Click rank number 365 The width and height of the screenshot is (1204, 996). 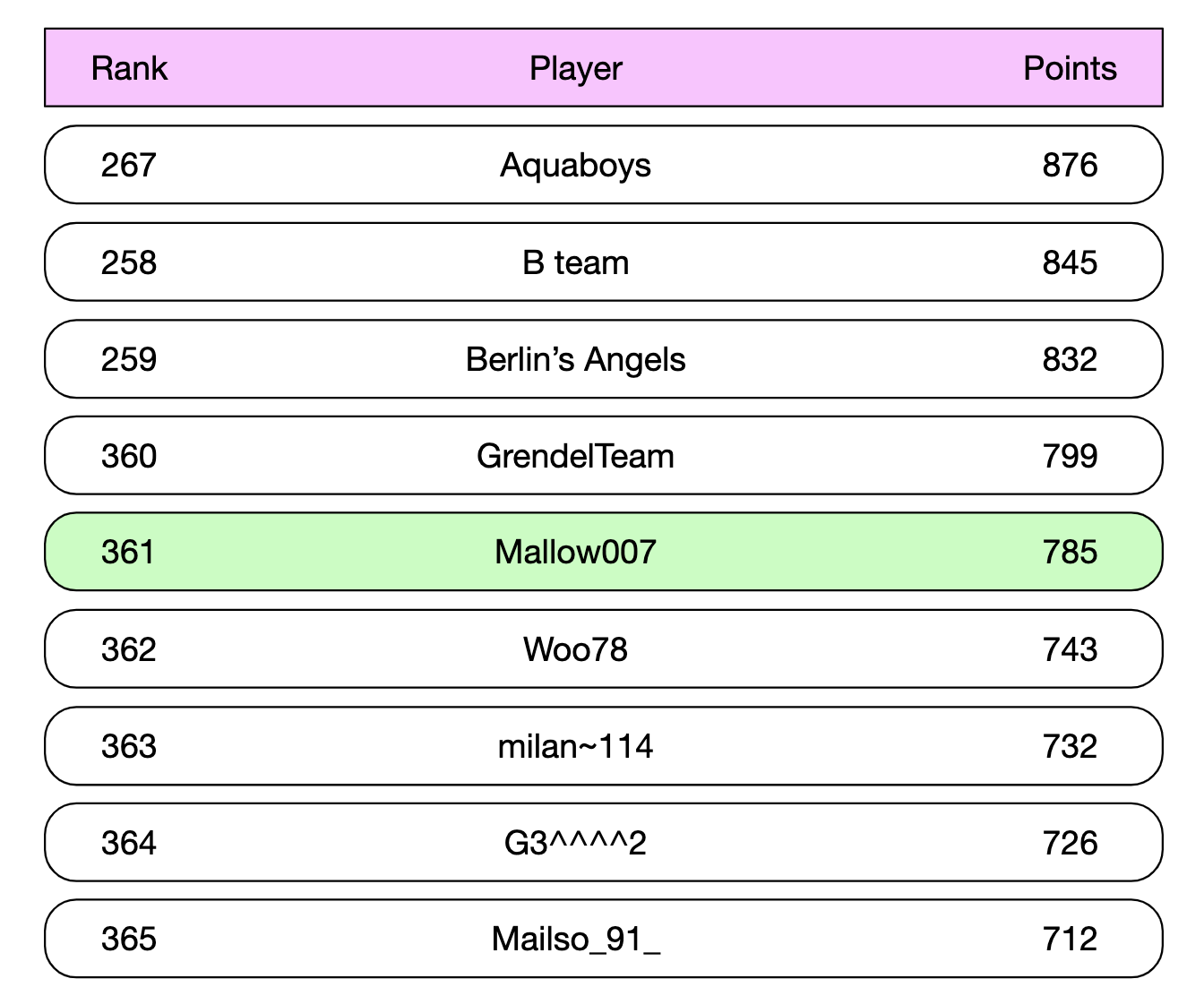coord(129,939)
